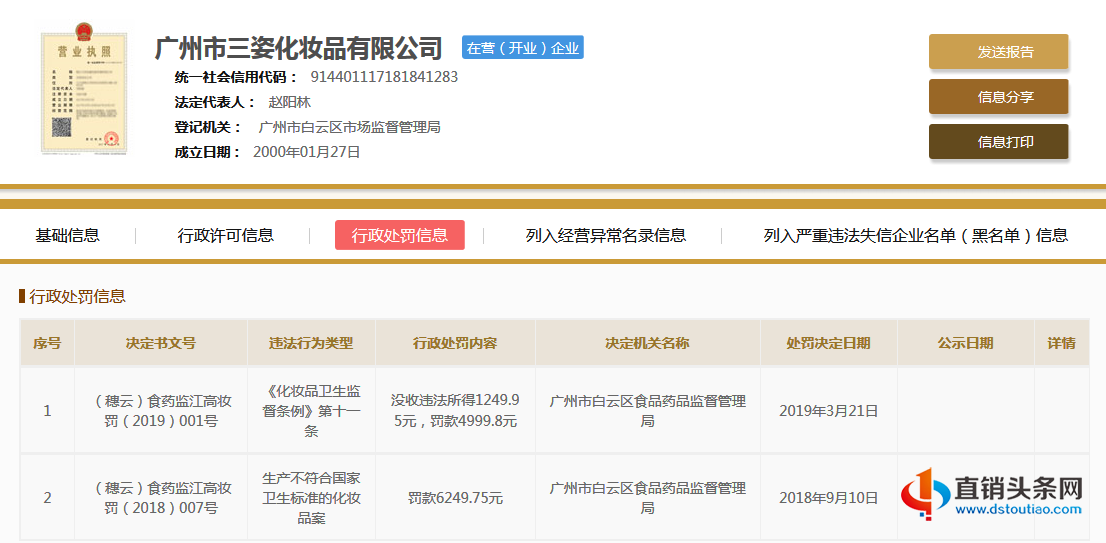Click the 发送报告 button
1106x543 pixels.
998,51
